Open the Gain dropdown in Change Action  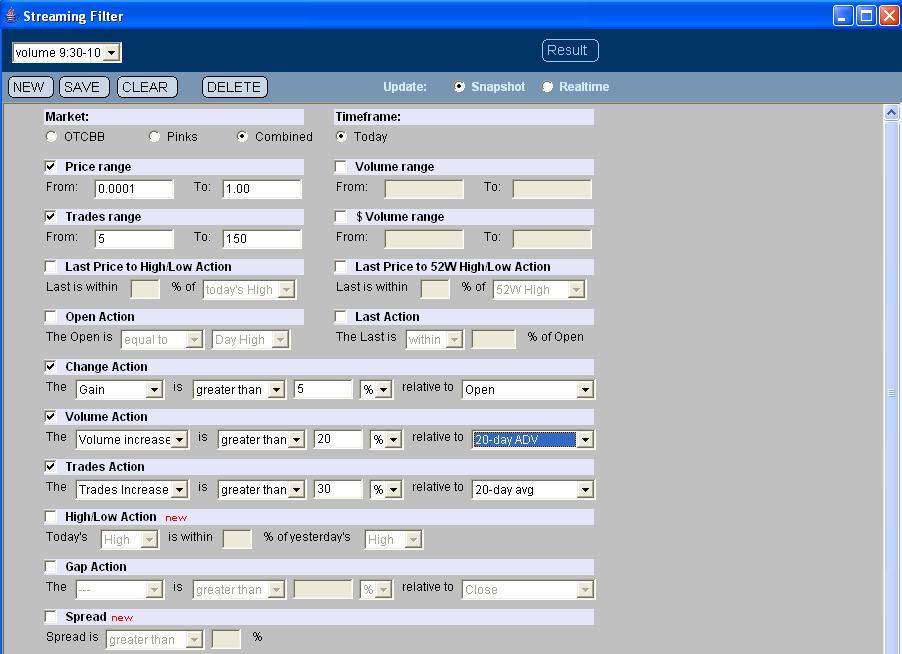[x=119, y=389]
